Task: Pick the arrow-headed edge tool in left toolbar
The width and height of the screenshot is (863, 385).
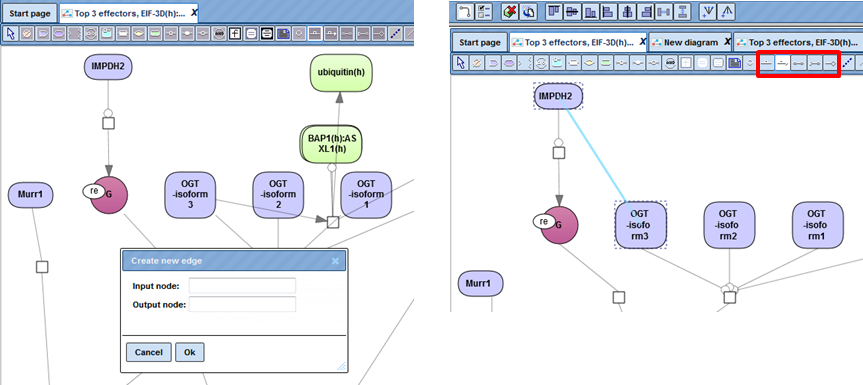Action: click(331, 34)
